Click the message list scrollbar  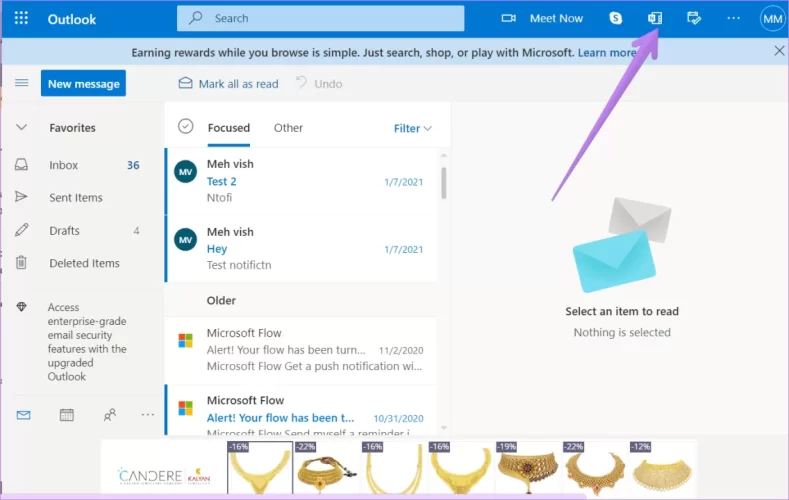pyautogui.click(x=443, y=185)
